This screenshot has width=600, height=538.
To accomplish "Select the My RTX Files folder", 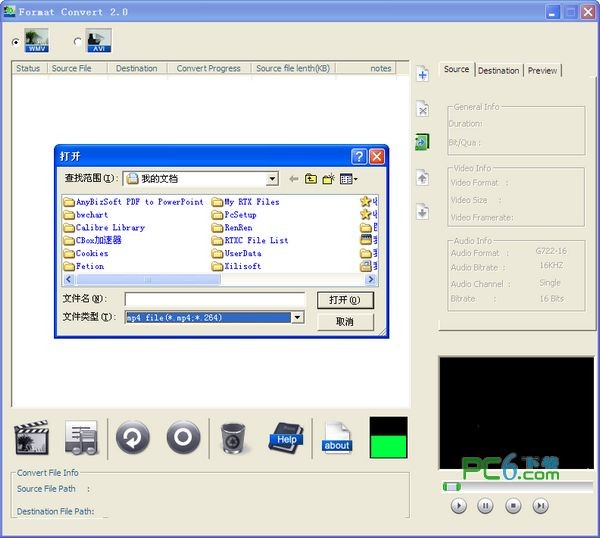I will pyautogui.click(x=246, y=202).
